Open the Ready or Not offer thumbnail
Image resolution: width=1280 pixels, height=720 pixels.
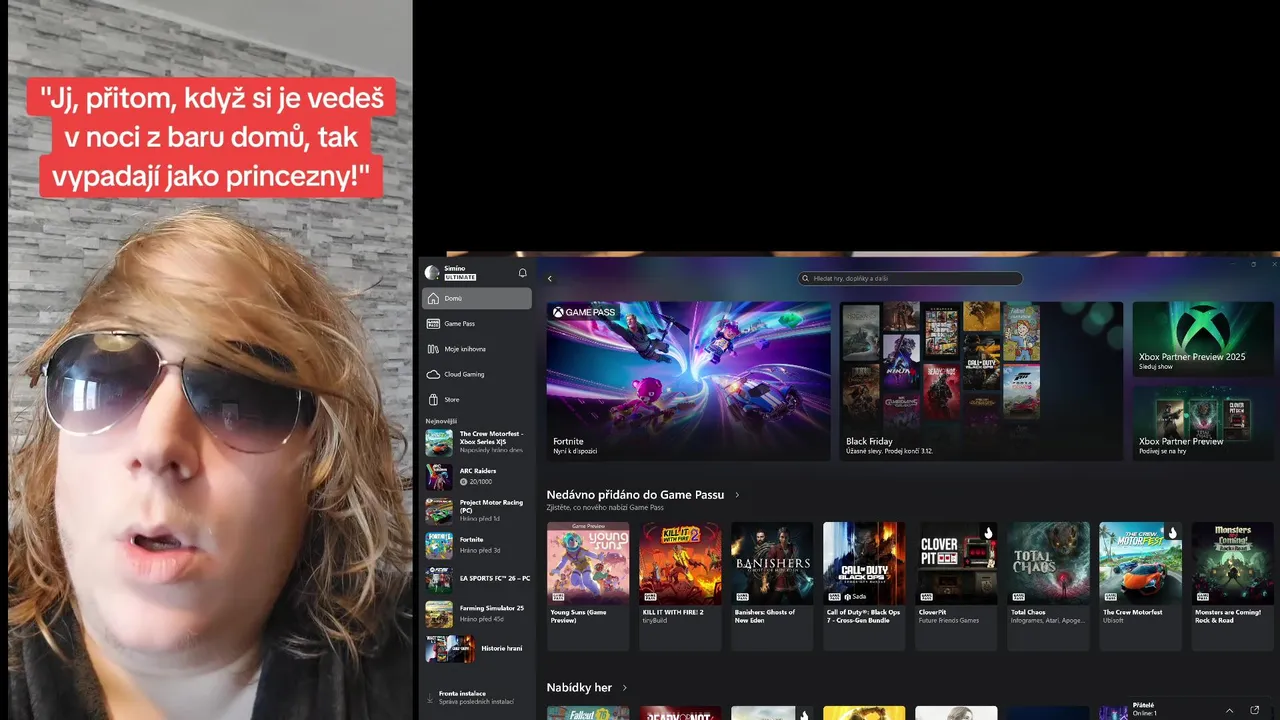(680, 713)
